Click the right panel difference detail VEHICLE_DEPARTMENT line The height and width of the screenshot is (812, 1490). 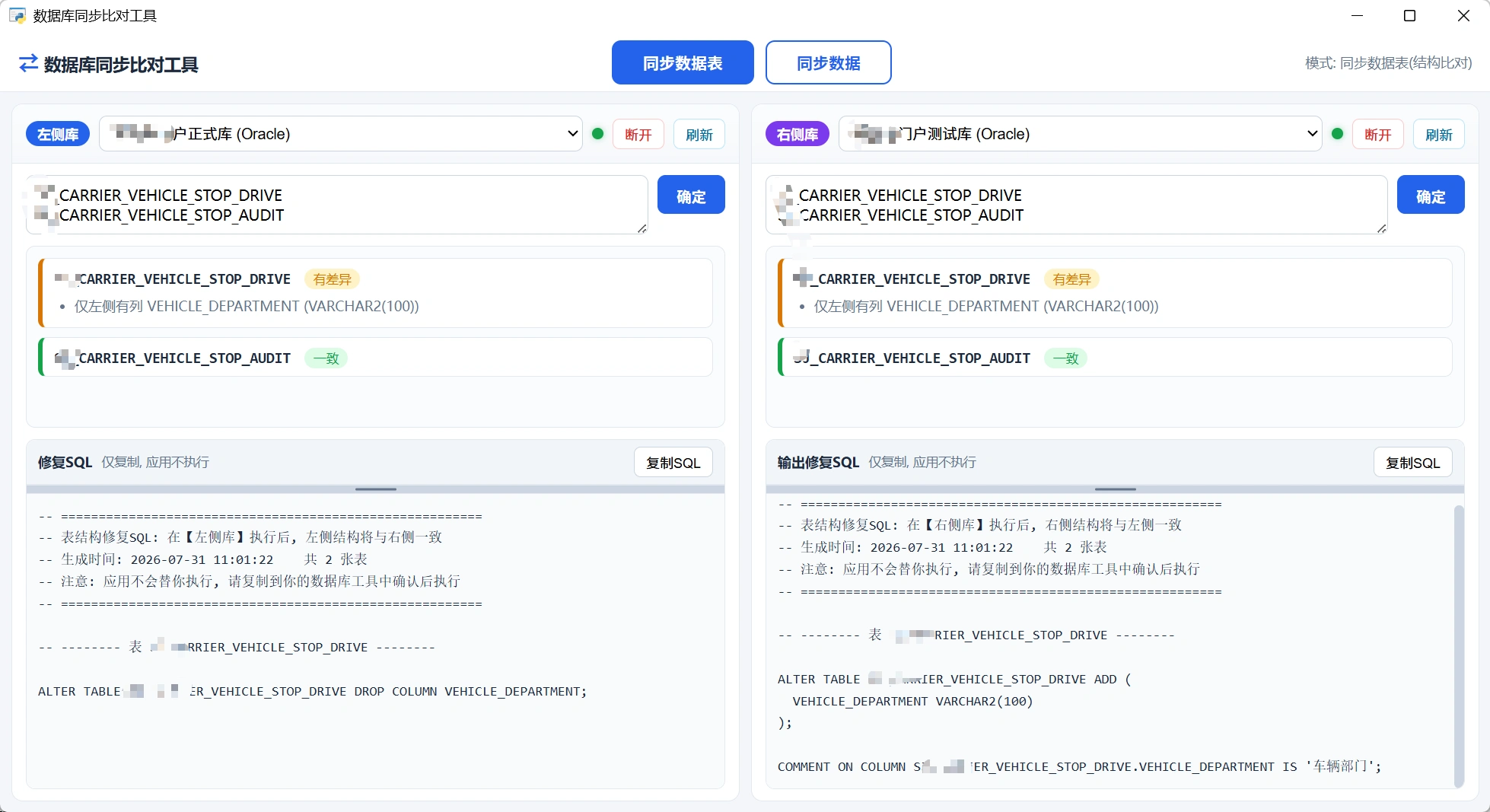point(986,306)
